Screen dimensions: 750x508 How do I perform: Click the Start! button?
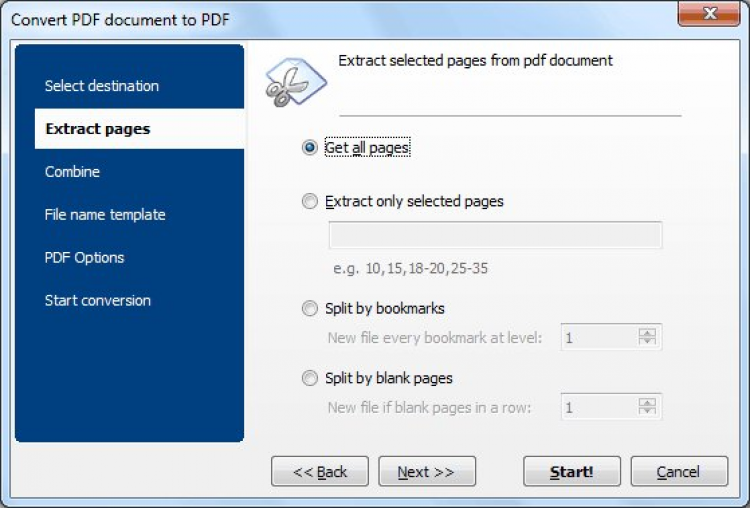[572, 472]
